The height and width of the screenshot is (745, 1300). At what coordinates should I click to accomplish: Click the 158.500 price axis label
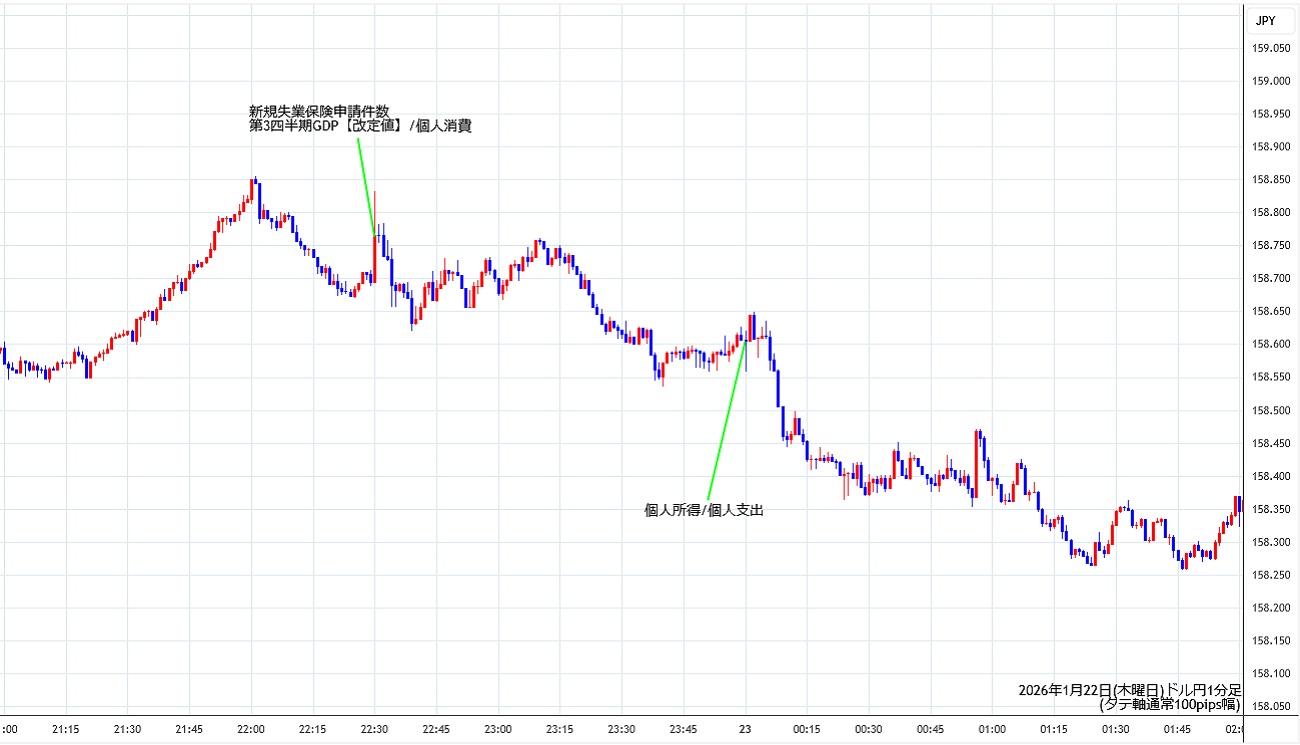1271,410
